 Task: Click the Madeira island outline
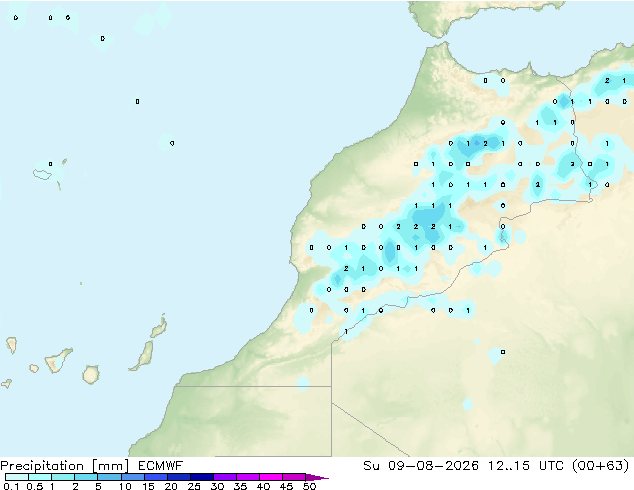coord(42,175)
